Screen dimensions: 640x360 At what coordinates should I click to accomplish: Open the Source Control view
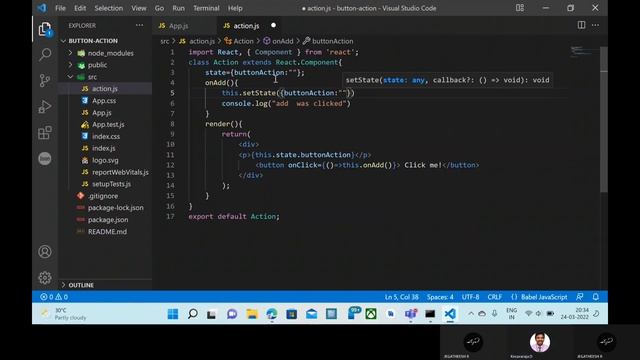pyautogui.click(x=45, y=80)
